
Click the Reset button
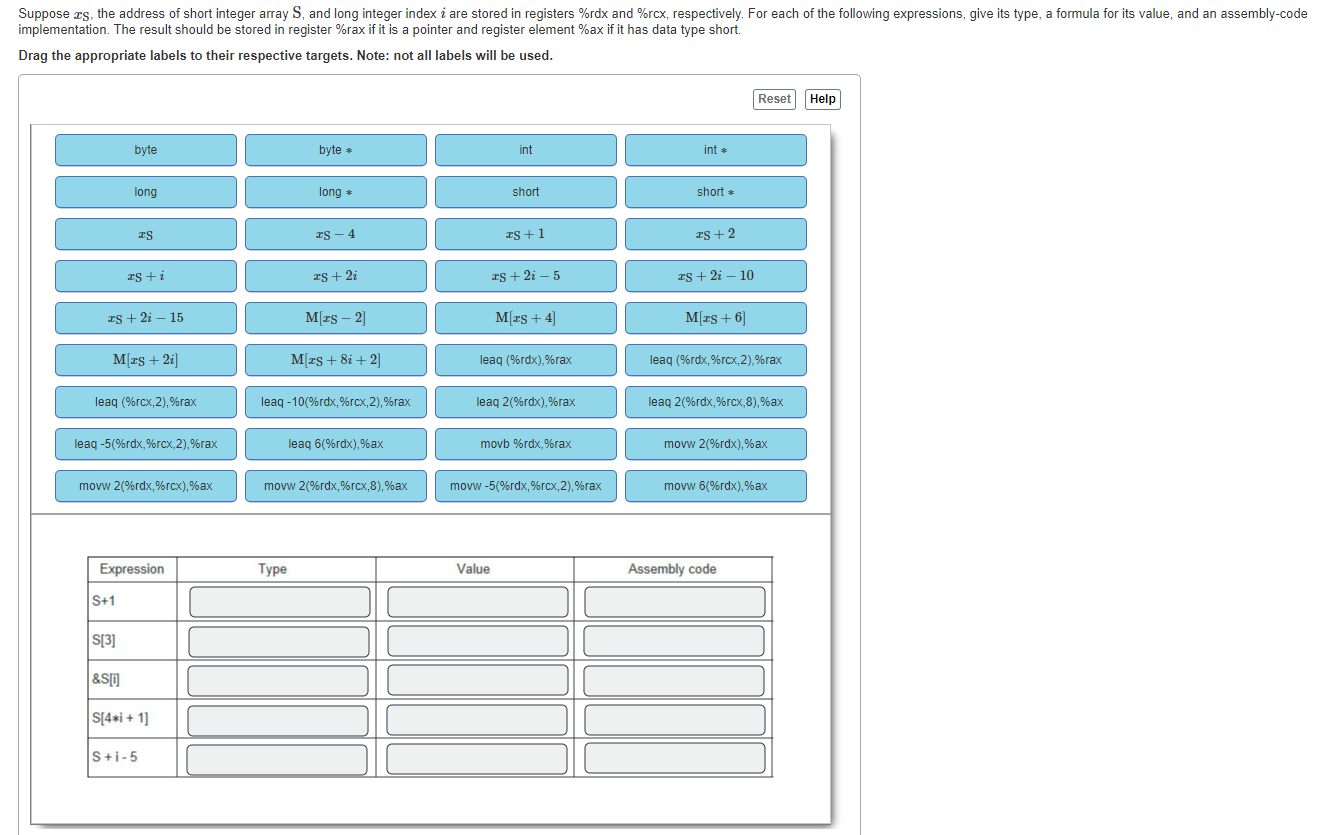774,99
